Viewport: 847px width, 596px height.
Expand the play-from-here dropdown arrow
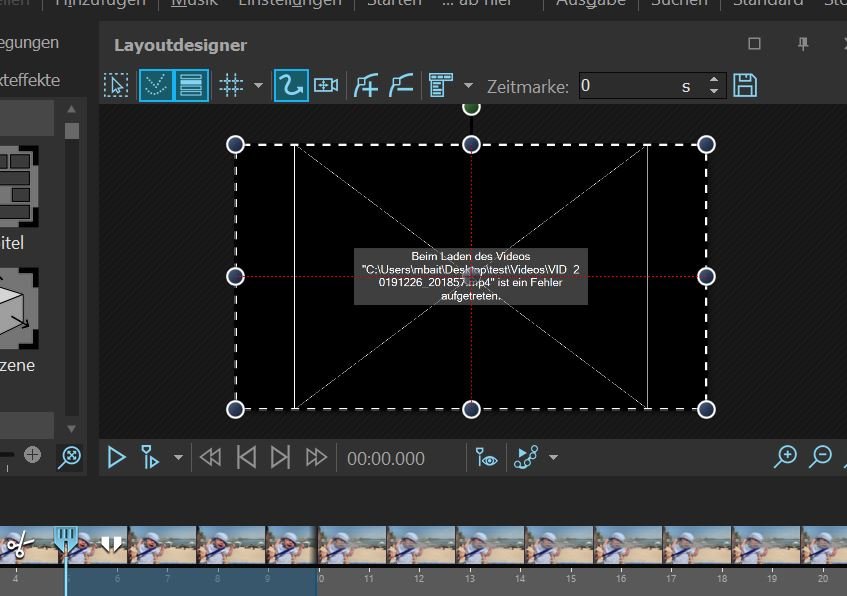178,458
